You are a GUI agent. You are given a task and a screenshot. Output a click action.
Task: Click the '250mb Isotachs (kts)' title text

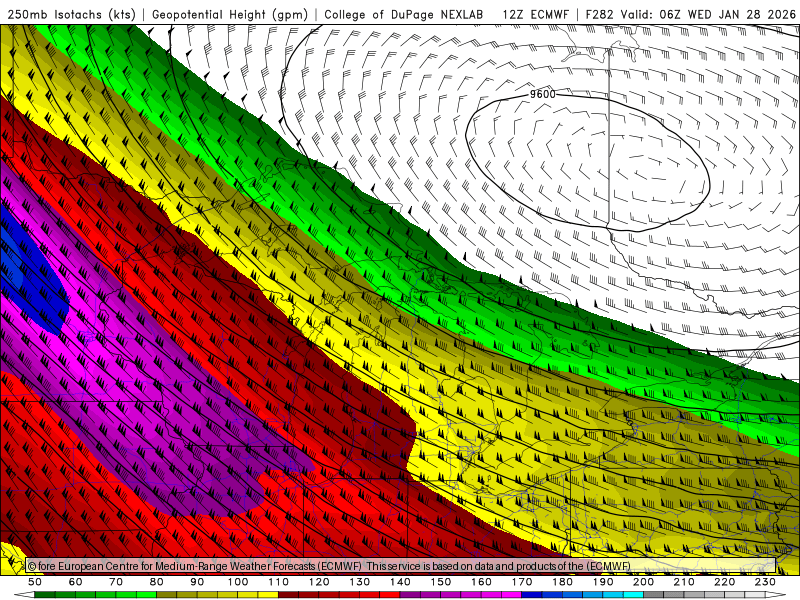(72, 14)
